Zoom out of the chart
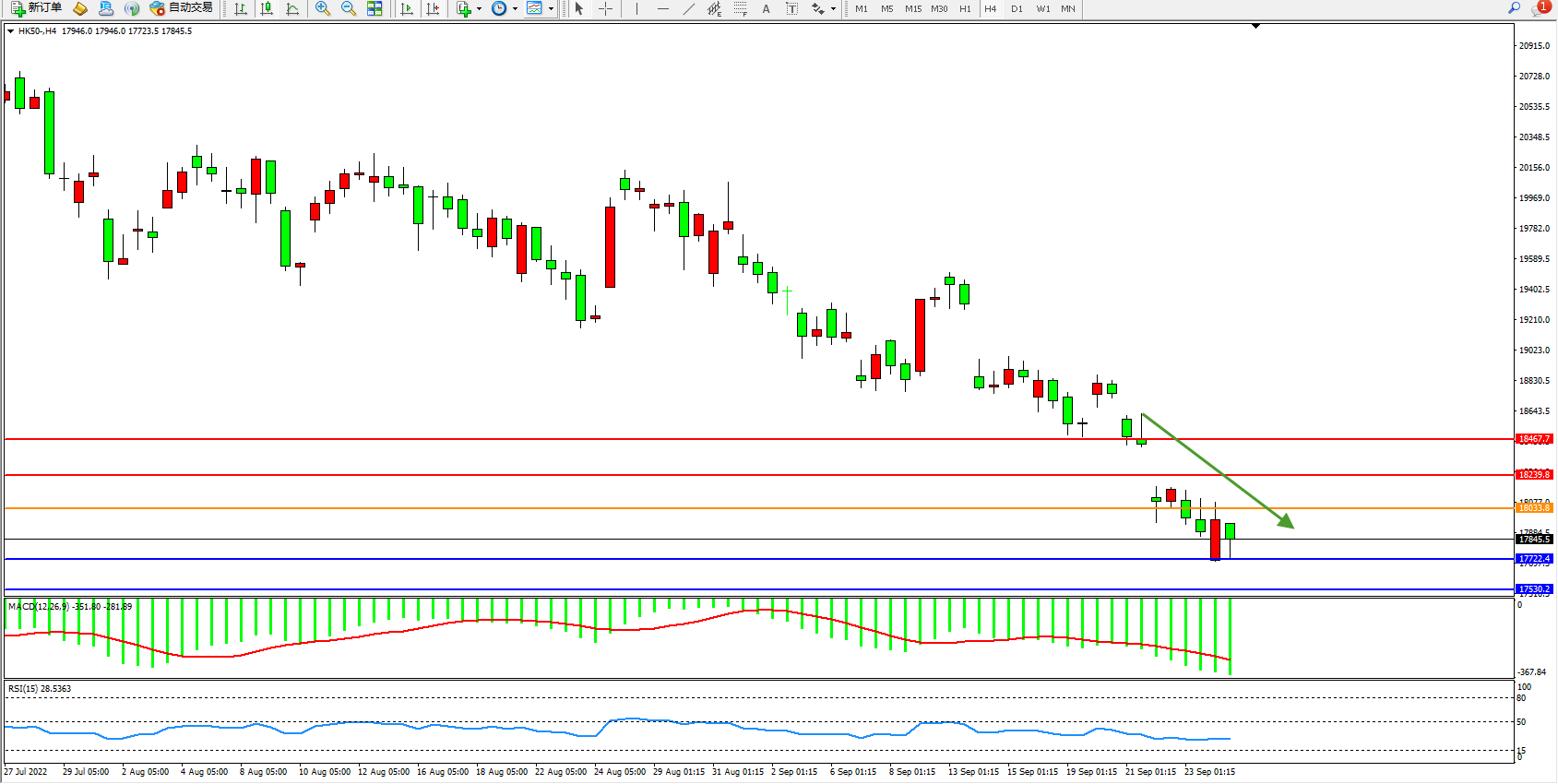Image resolution: width=1558 pixels, height=784 pixels. tap(349, 8)
